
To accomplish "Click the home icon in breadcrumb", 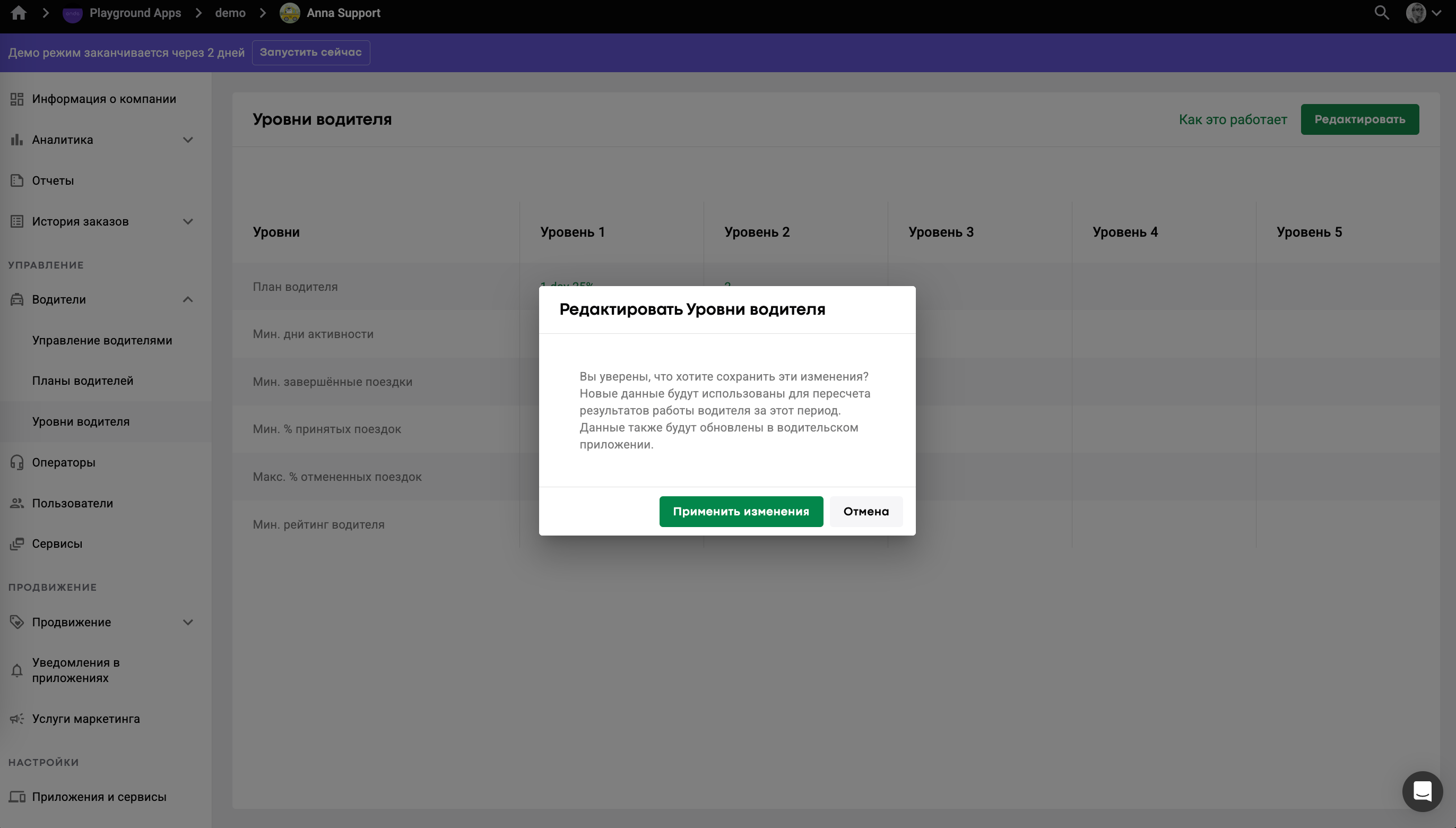I will click(x=19, y=13).
